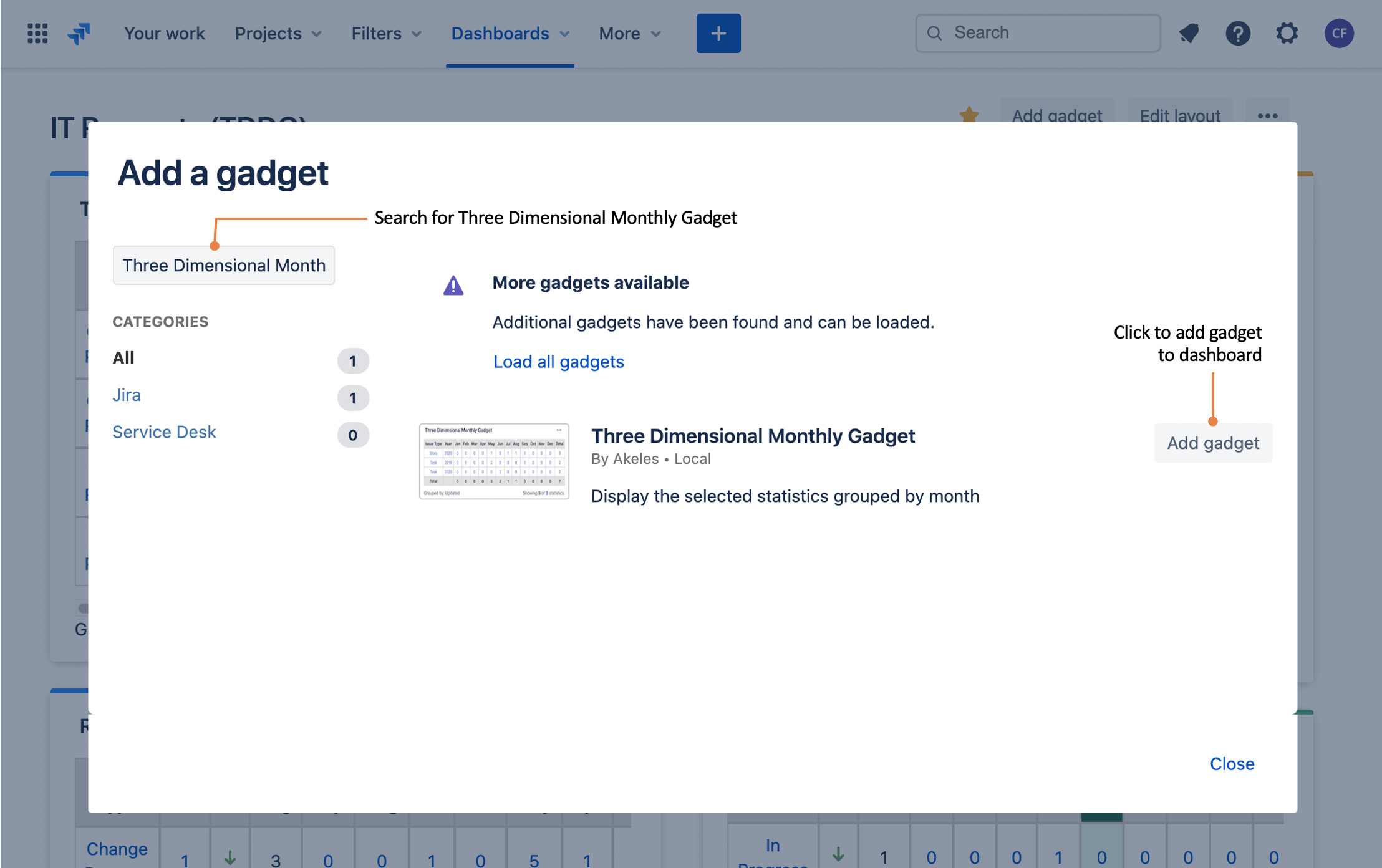Open the Your work menu

[x=164, y=33]
